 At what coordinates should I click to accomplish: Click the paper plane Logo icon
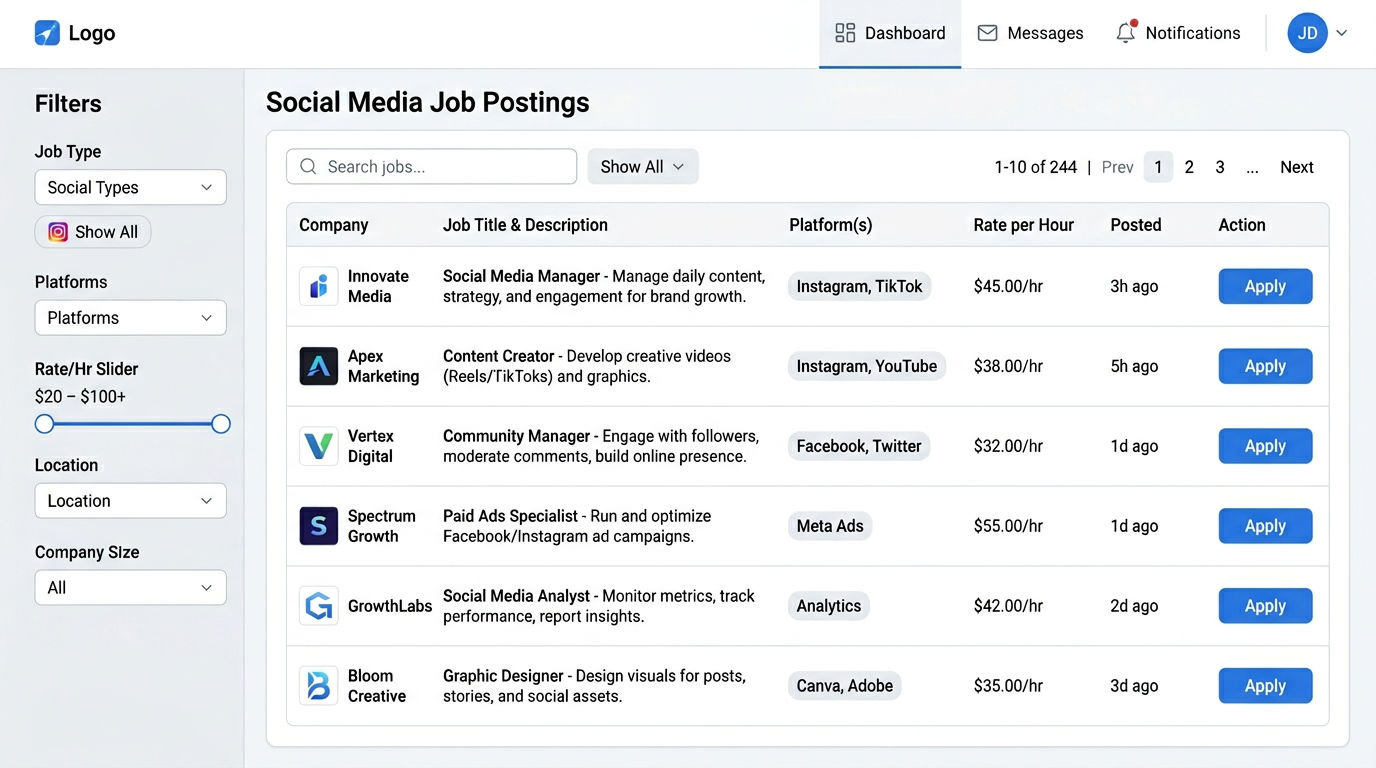point(47,33)
